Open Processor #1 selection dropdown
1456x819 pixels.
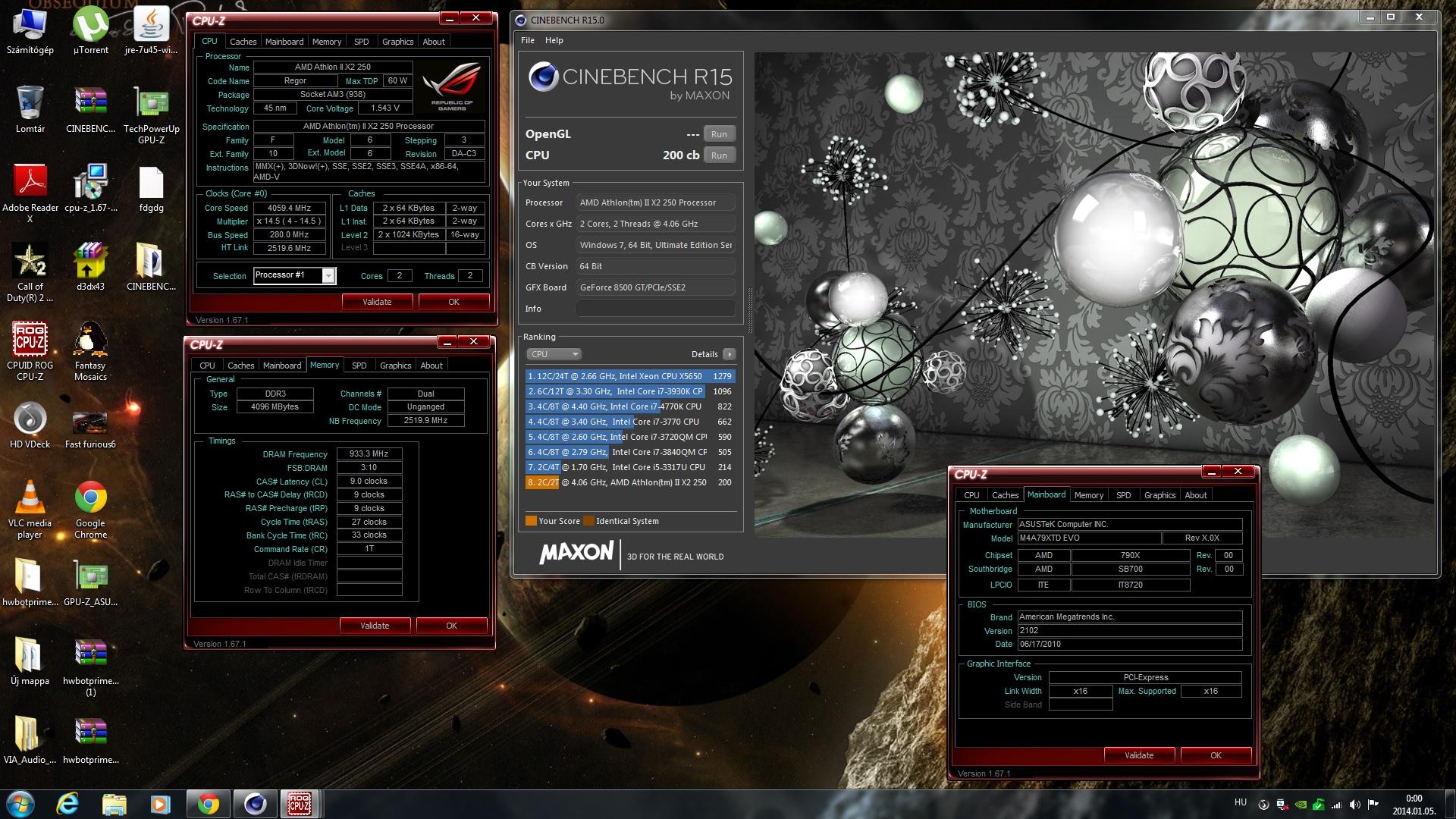[294, 275]
